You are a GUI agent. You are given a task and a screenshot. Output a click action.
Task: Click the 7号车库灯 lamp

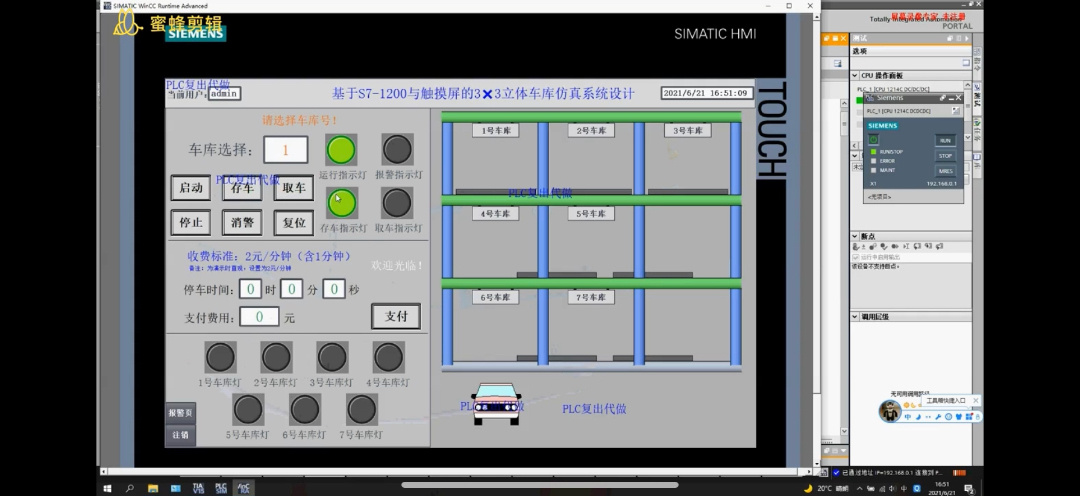tap(362, 409)
